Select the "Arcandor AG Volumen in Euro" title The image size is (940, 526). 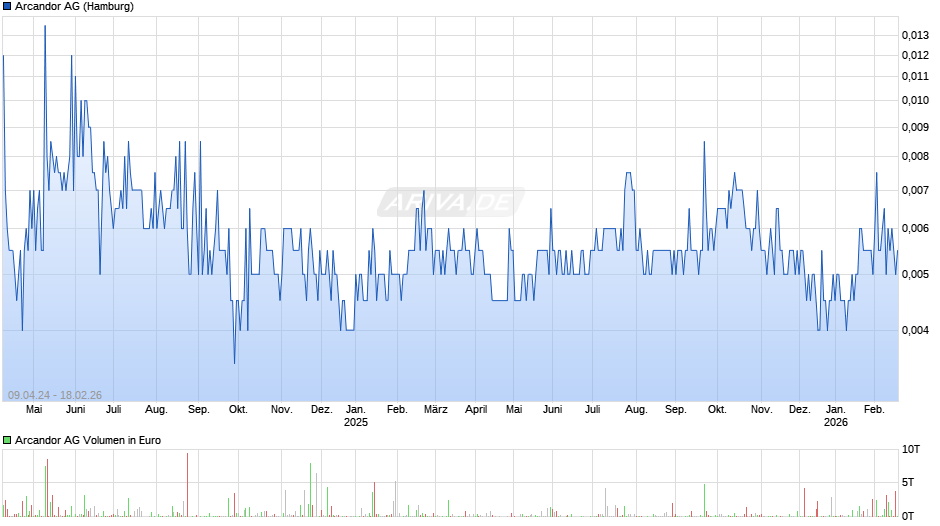pyautogui.click(x=88, y=440)
